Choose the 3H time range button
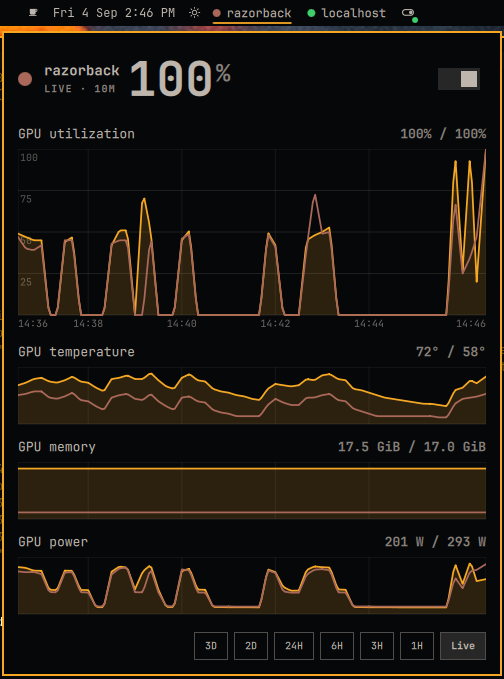Screen dimensions: 504x679 377,646
